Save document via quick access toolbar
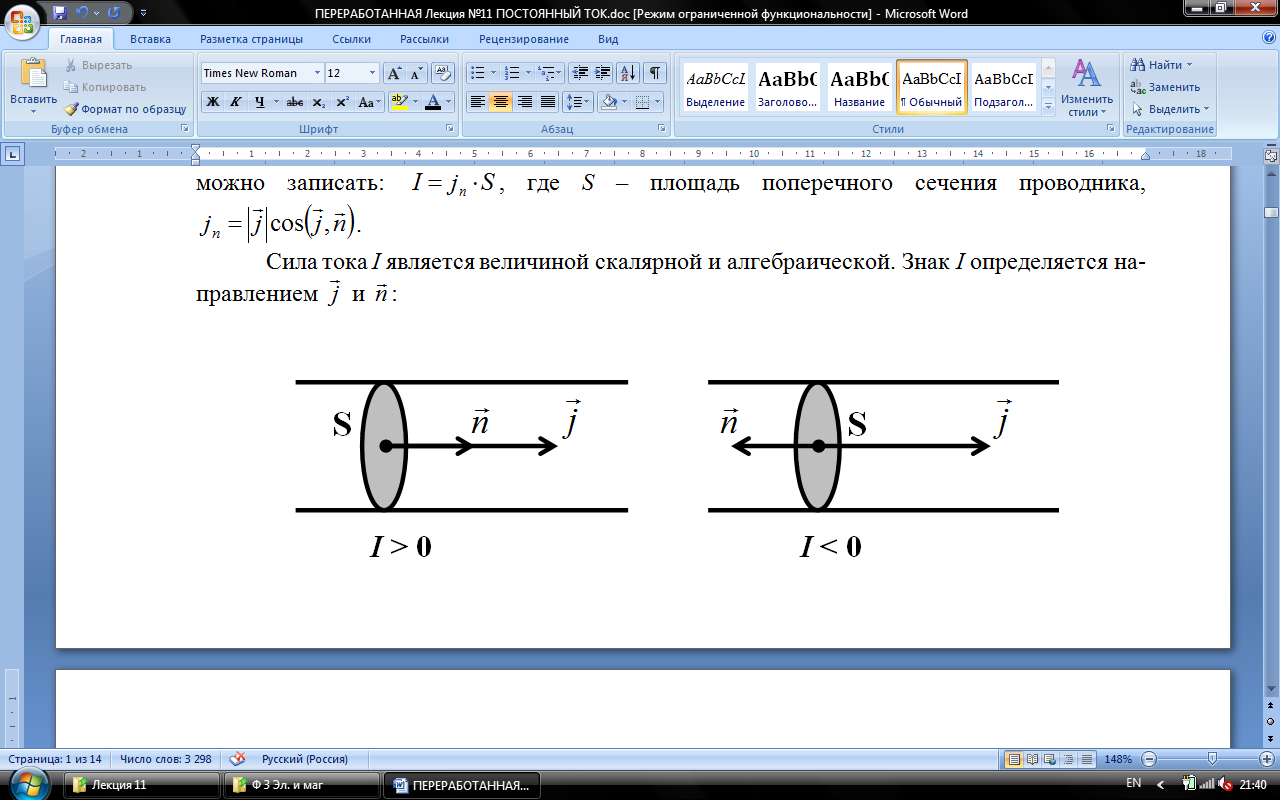 (x=60, y=13)
